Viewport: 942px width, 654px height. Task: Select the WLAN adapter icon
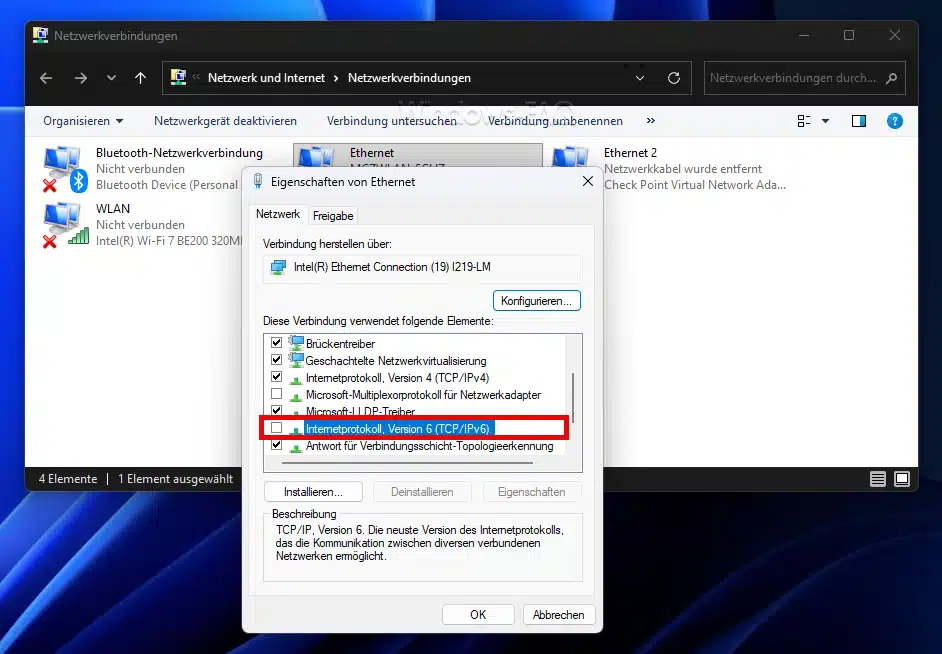(x=64, y=224)
